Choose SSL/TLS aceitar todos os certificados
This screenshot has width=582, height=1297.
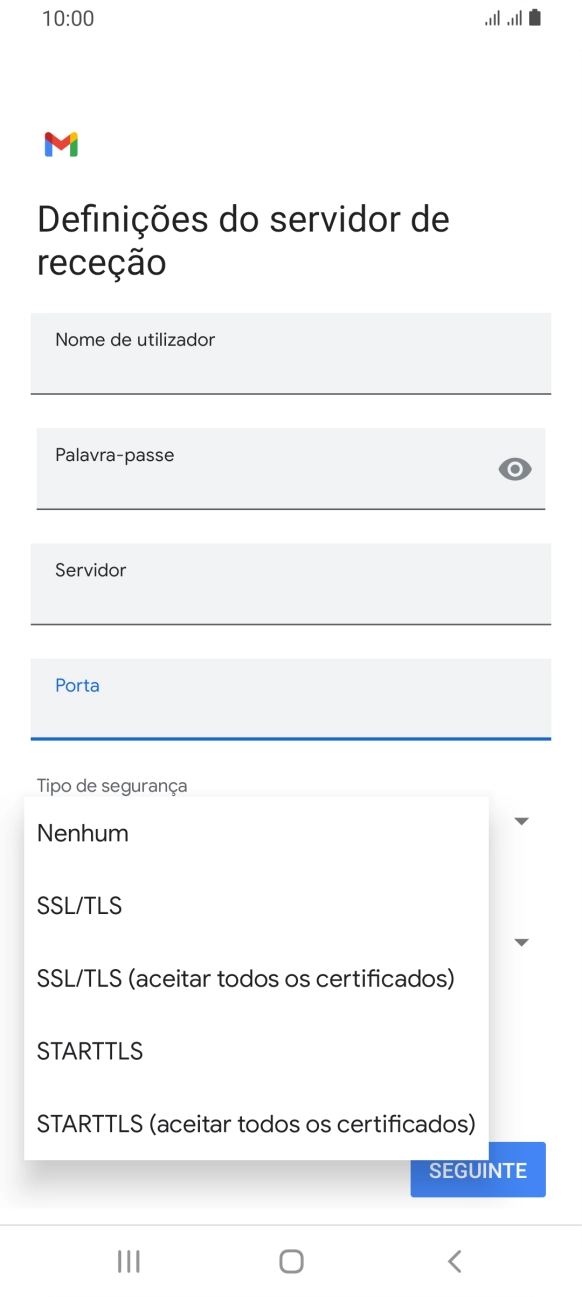245,977
